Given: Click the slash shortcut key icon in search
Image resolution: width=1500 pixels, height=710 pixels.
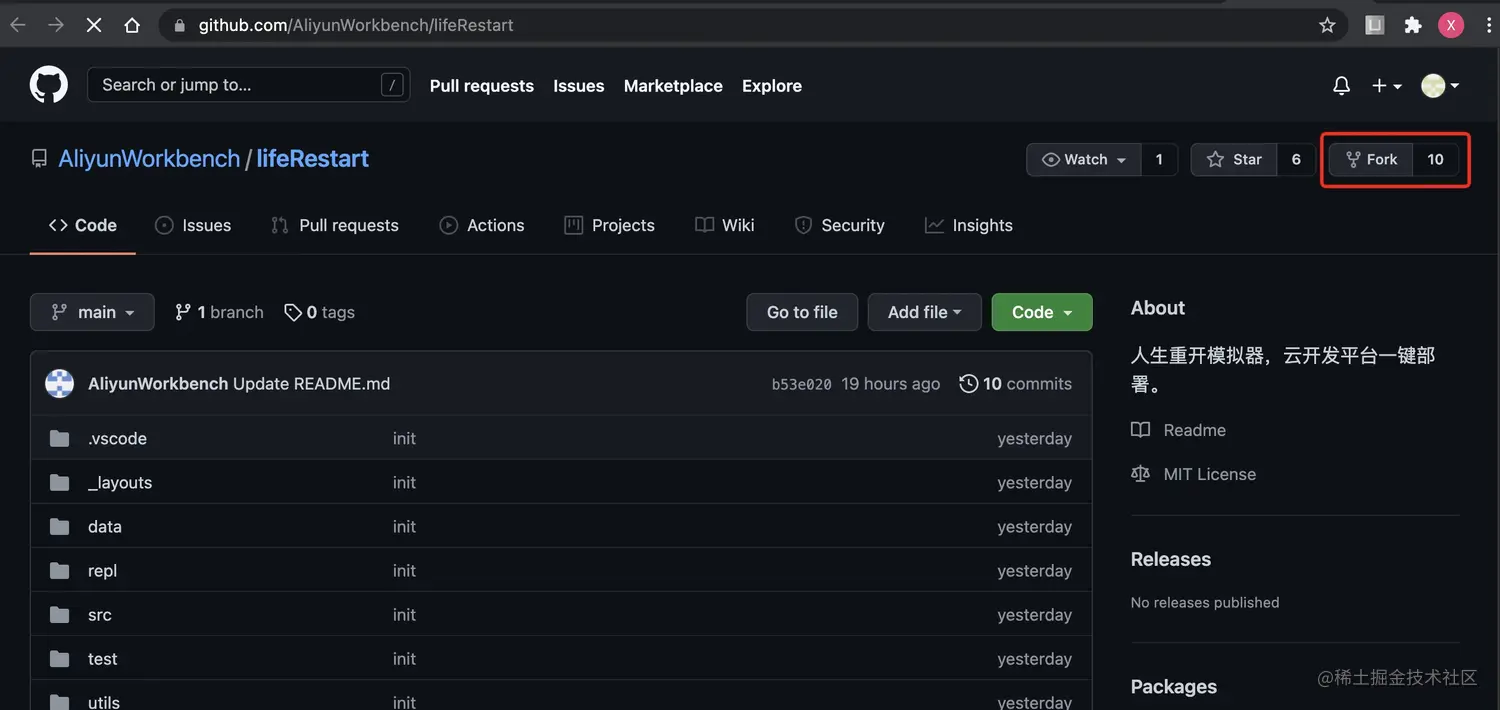Looking at the screenshot, I should [392, 85].
